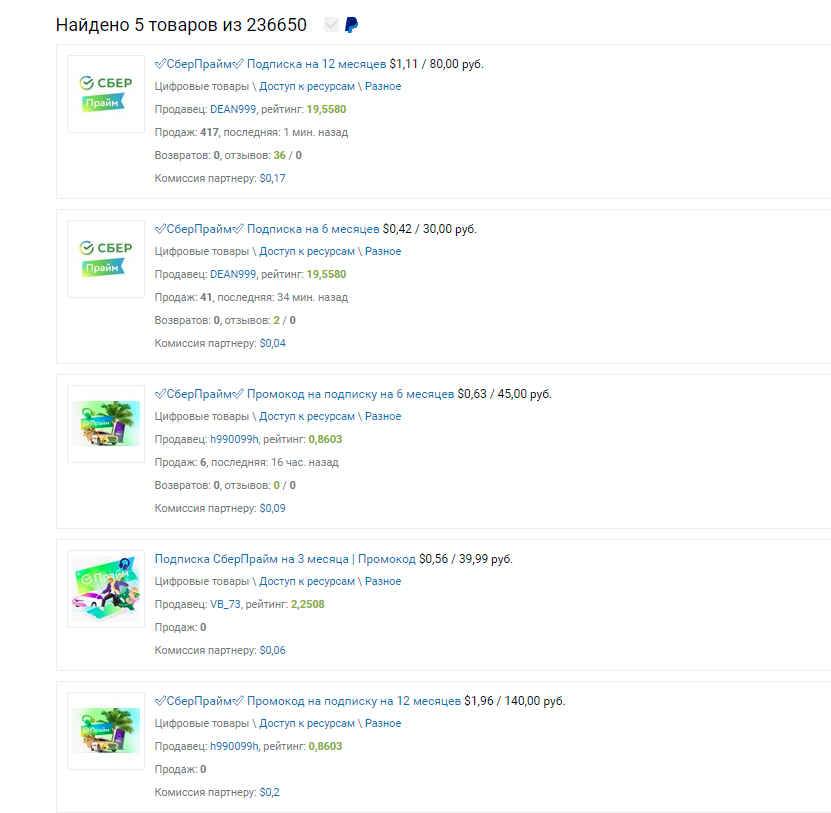Click partner commission $0,06 link
The width and height of the screenshot is (831, 813).
click(272, 650)
